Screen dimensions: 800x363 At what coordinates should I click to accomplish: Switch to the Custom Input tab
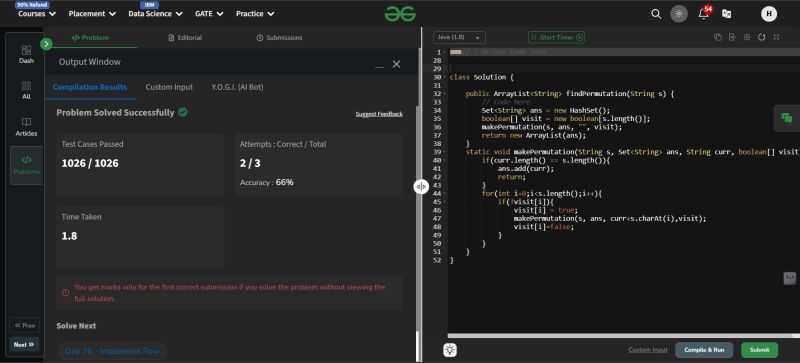[x=169, y=87]
